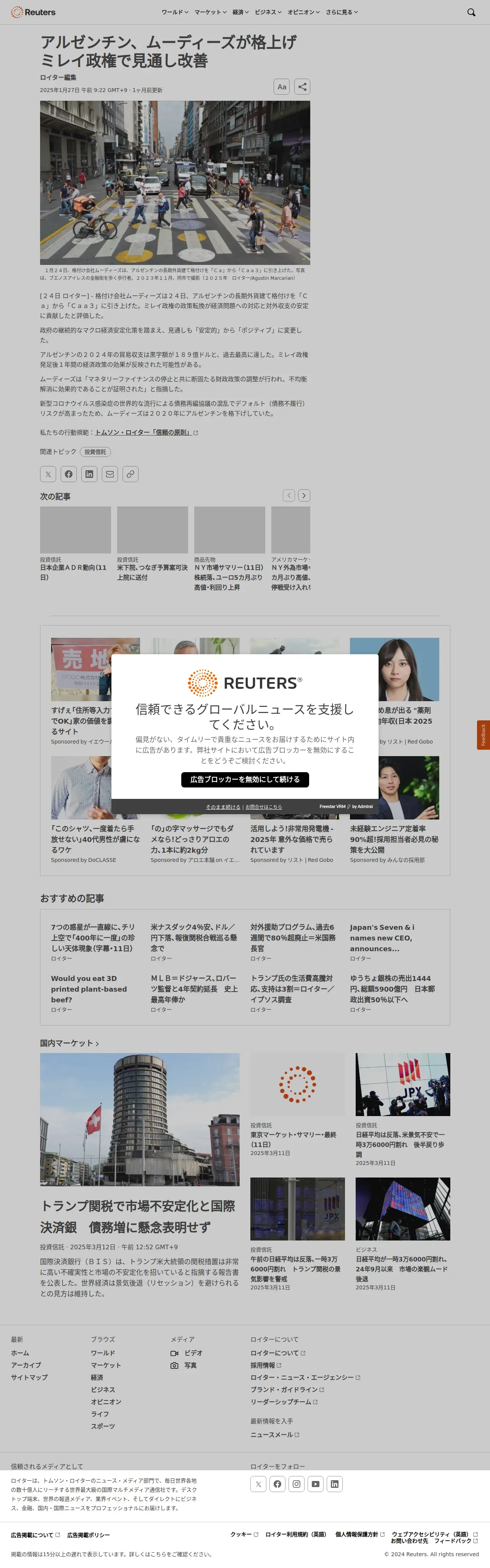Open Would you eat 3D printed article
The width and height of the screenshot is (490, 1568).
pos(89,989)
